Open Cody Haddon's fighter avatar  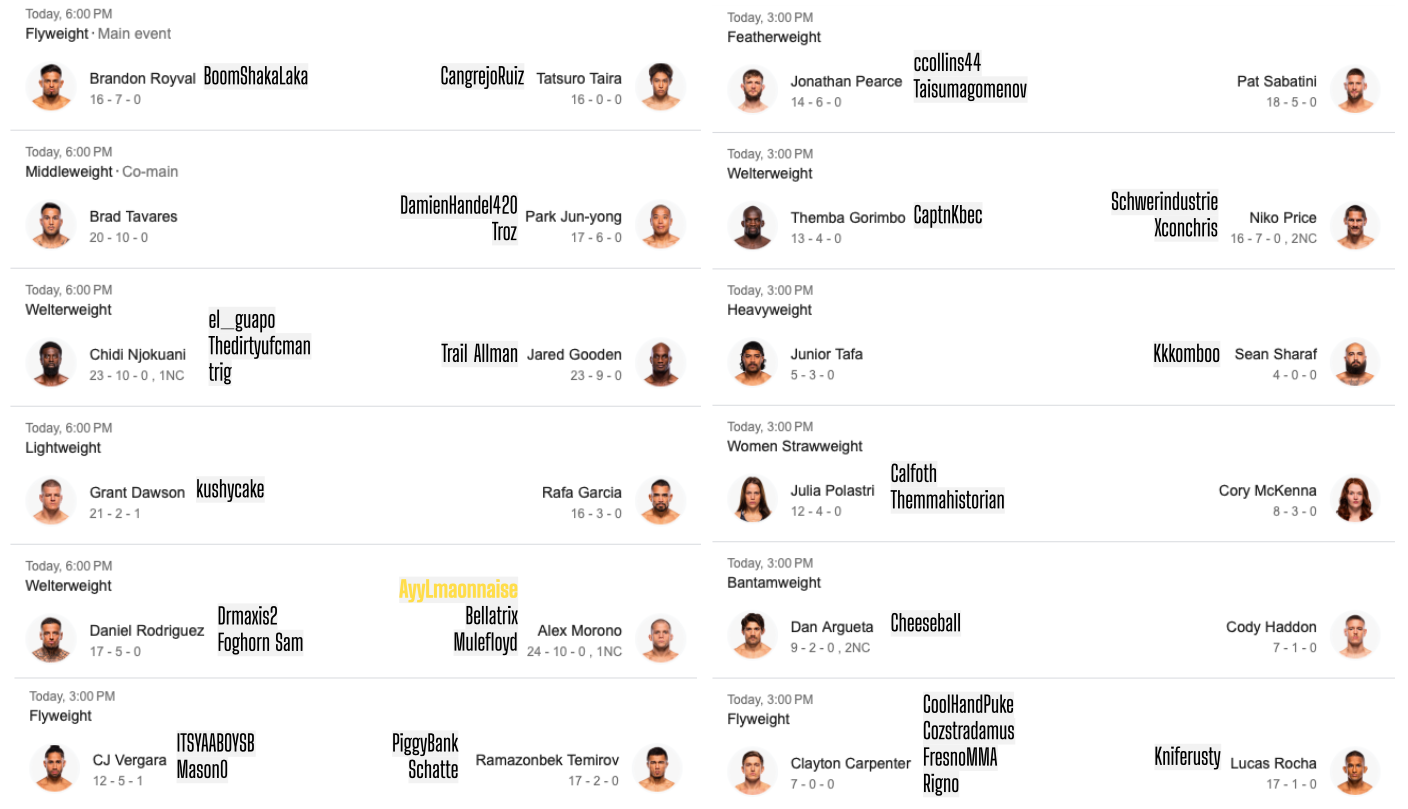coord(1355,636)
